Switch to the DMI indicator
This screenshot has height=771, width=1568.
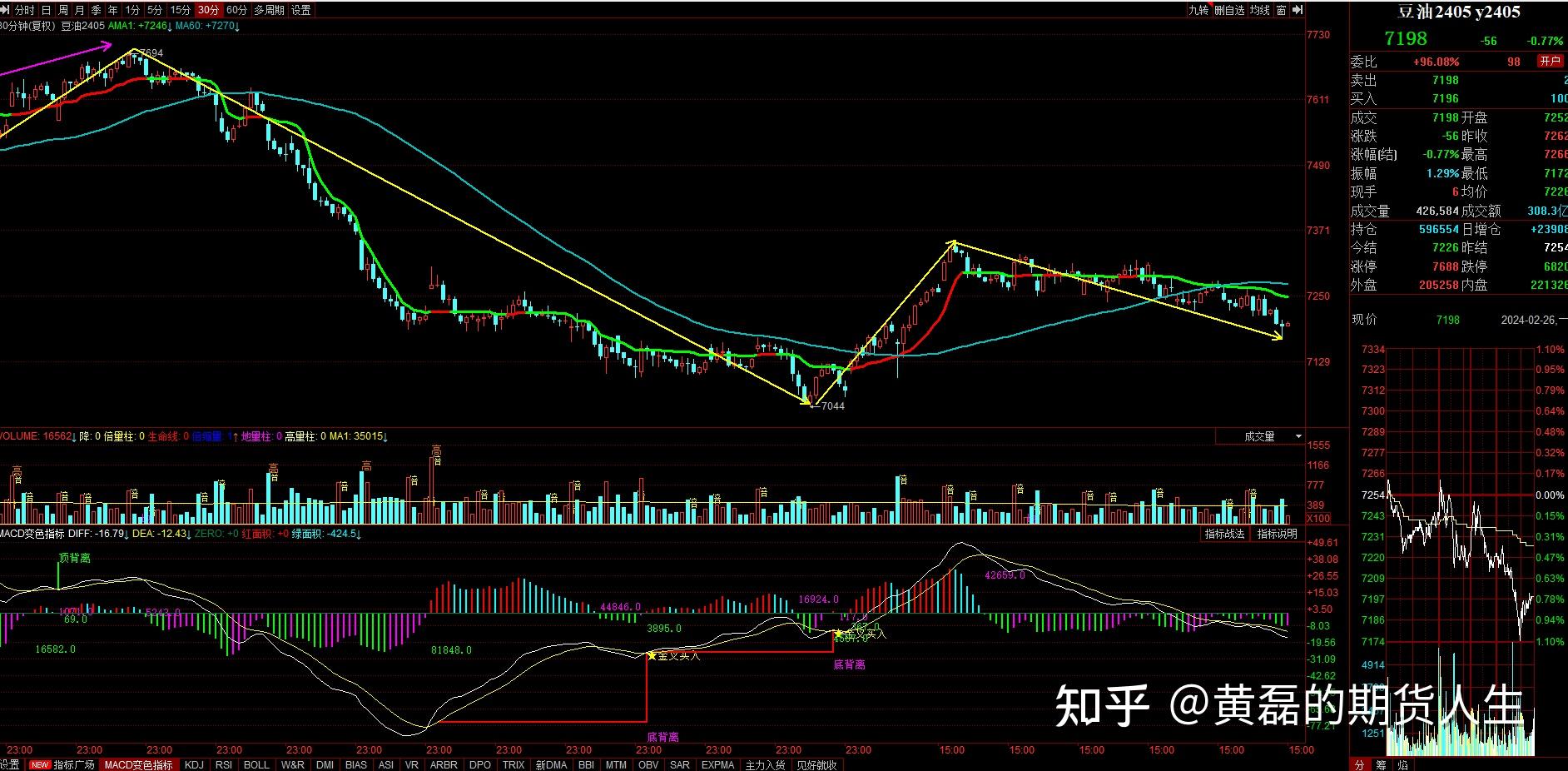click(325, 764)
